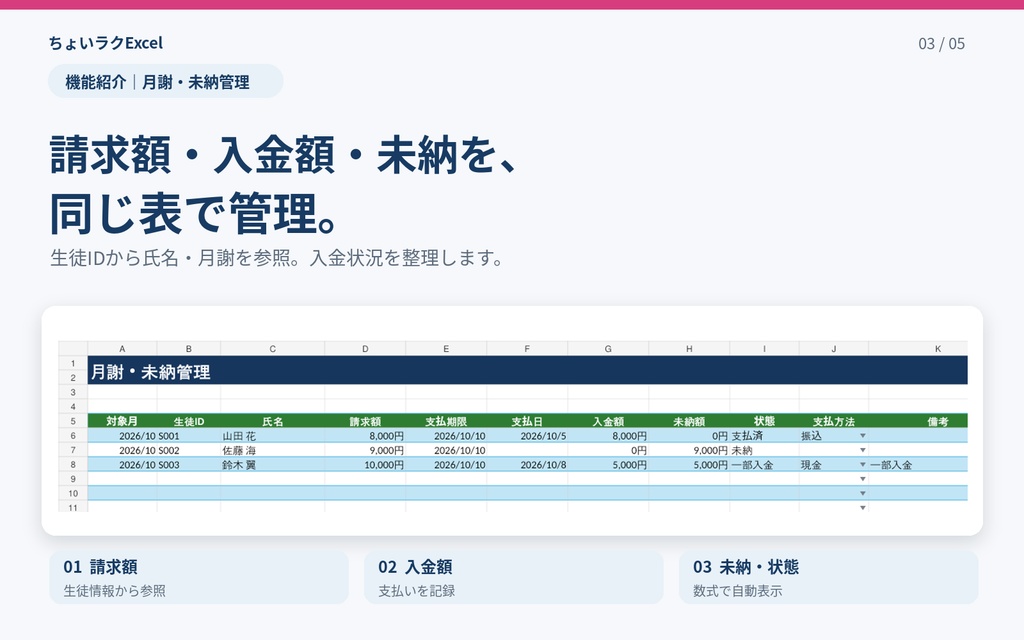Click the 支払方法 table header cell

833,421
